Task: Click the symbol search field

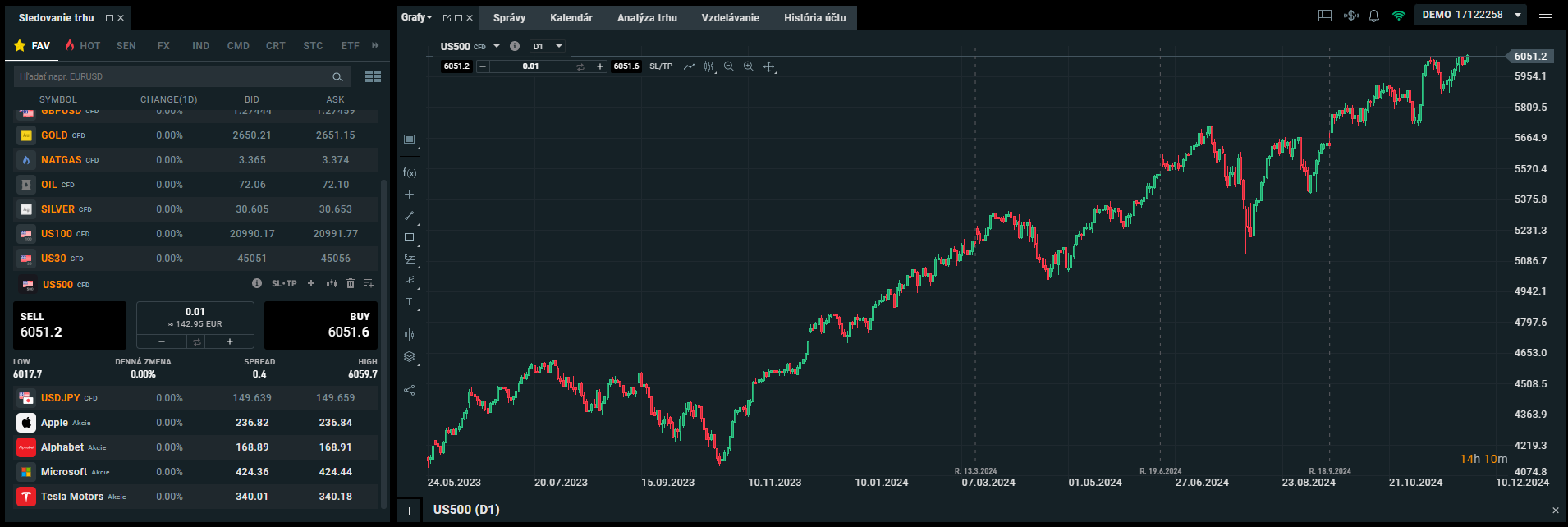Action: tap(172, 76)
